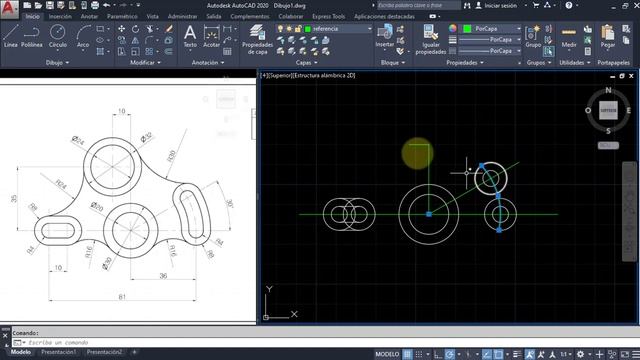Click the green layer color swatch in Capas

(x=308, y=29)
